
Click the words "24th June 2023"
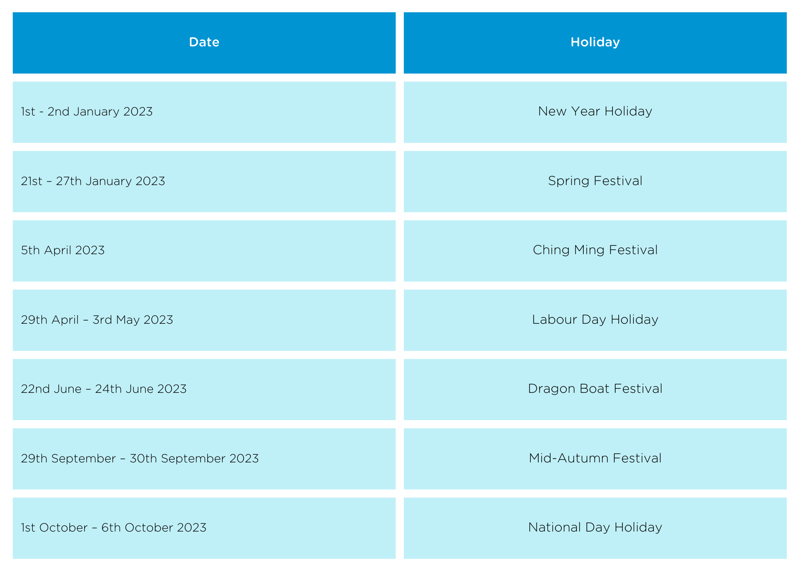(141, 389)
